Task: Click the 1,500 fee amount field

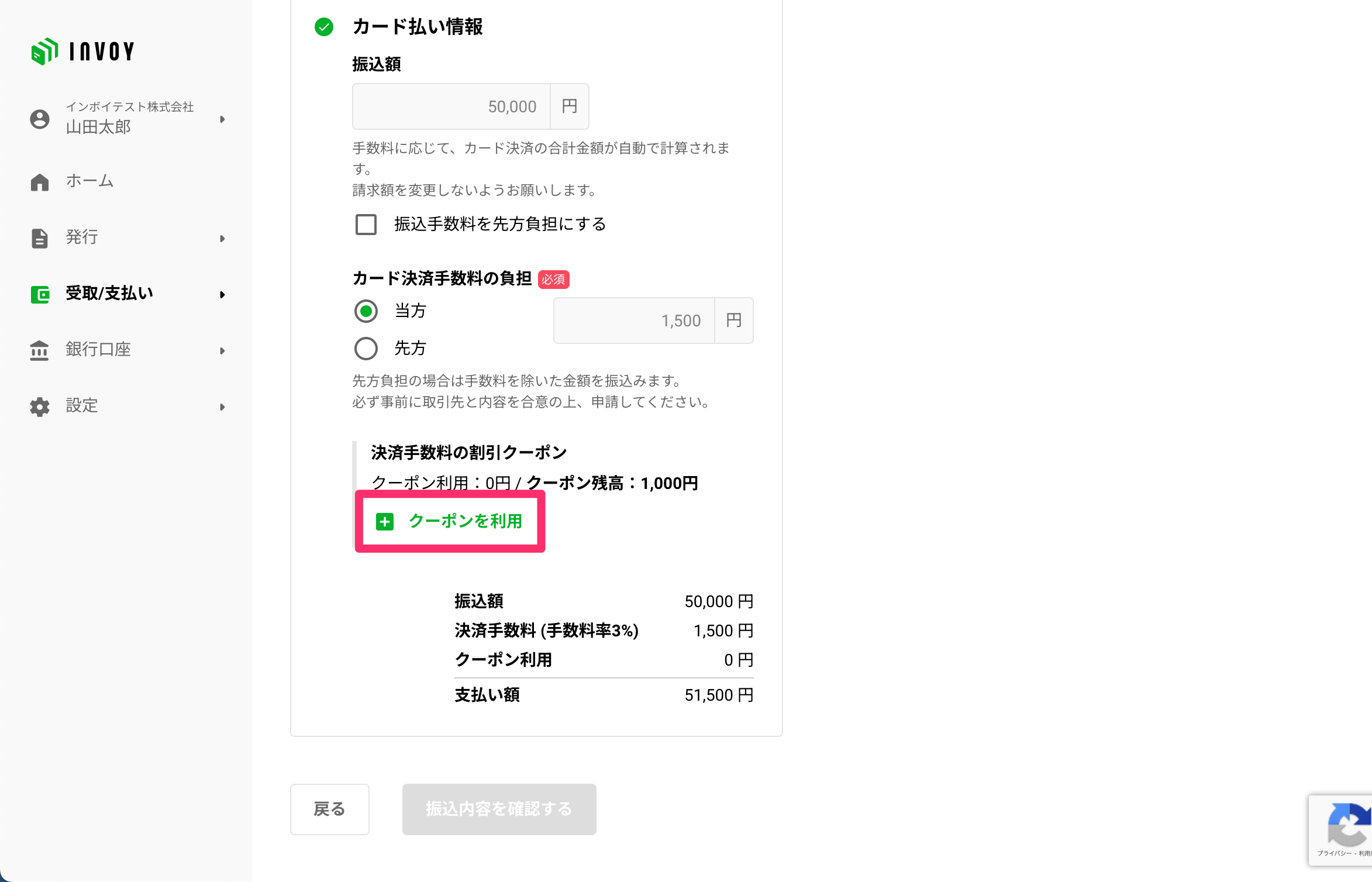Action: 634,321
